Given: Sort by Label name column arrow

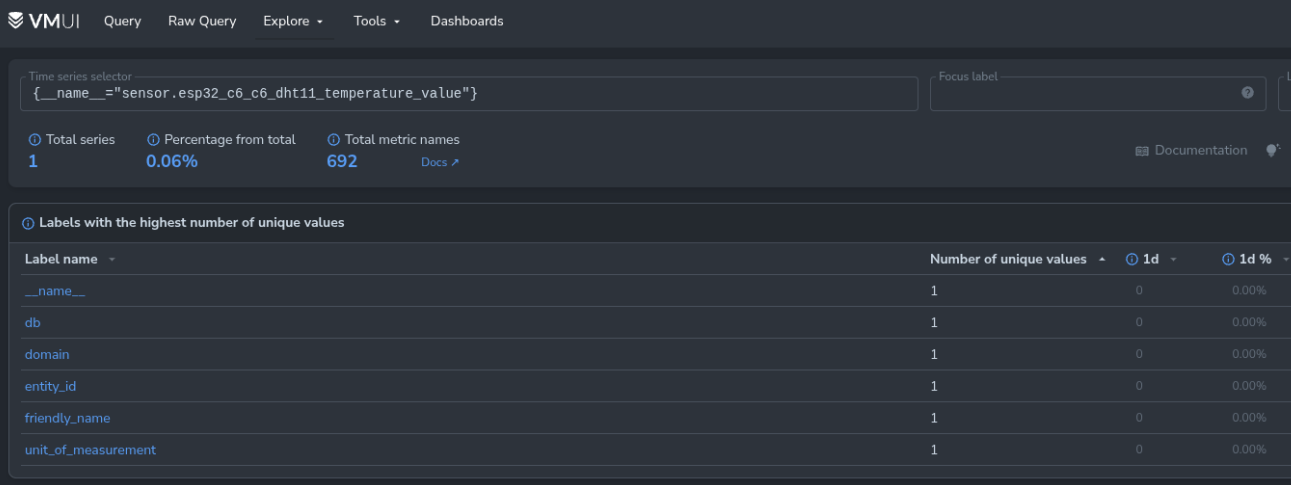Looking at the screenshot, I should pos(112,260).
